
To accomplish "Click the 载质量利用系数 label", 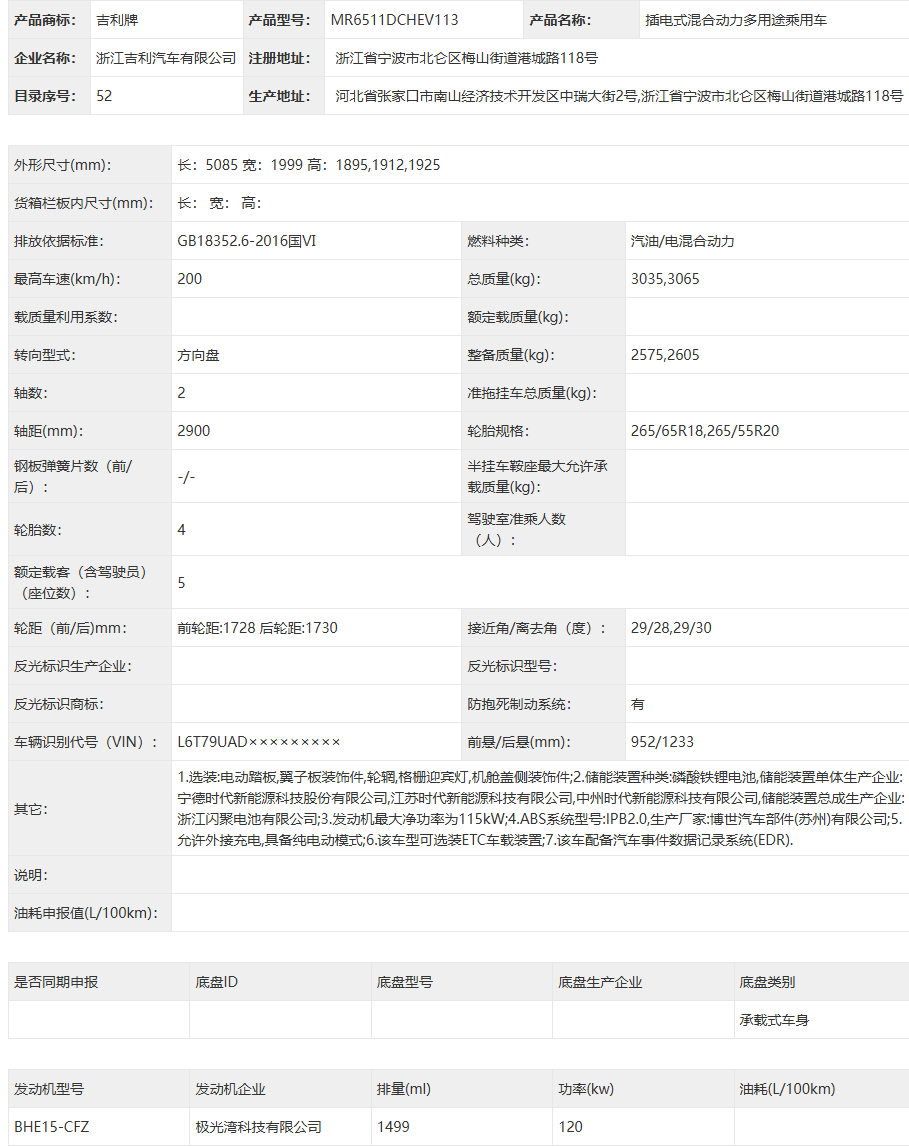I will [x=66, y=317].
